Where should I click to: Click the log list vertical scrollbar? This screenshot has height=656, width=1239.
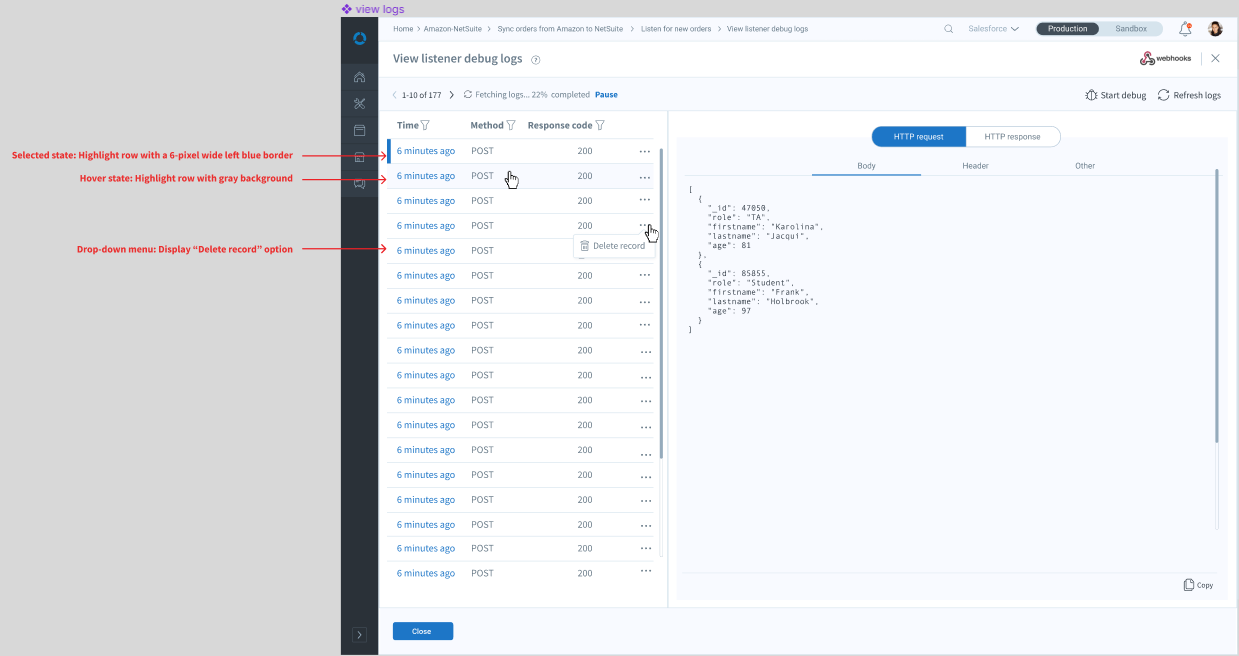[661, 300]
